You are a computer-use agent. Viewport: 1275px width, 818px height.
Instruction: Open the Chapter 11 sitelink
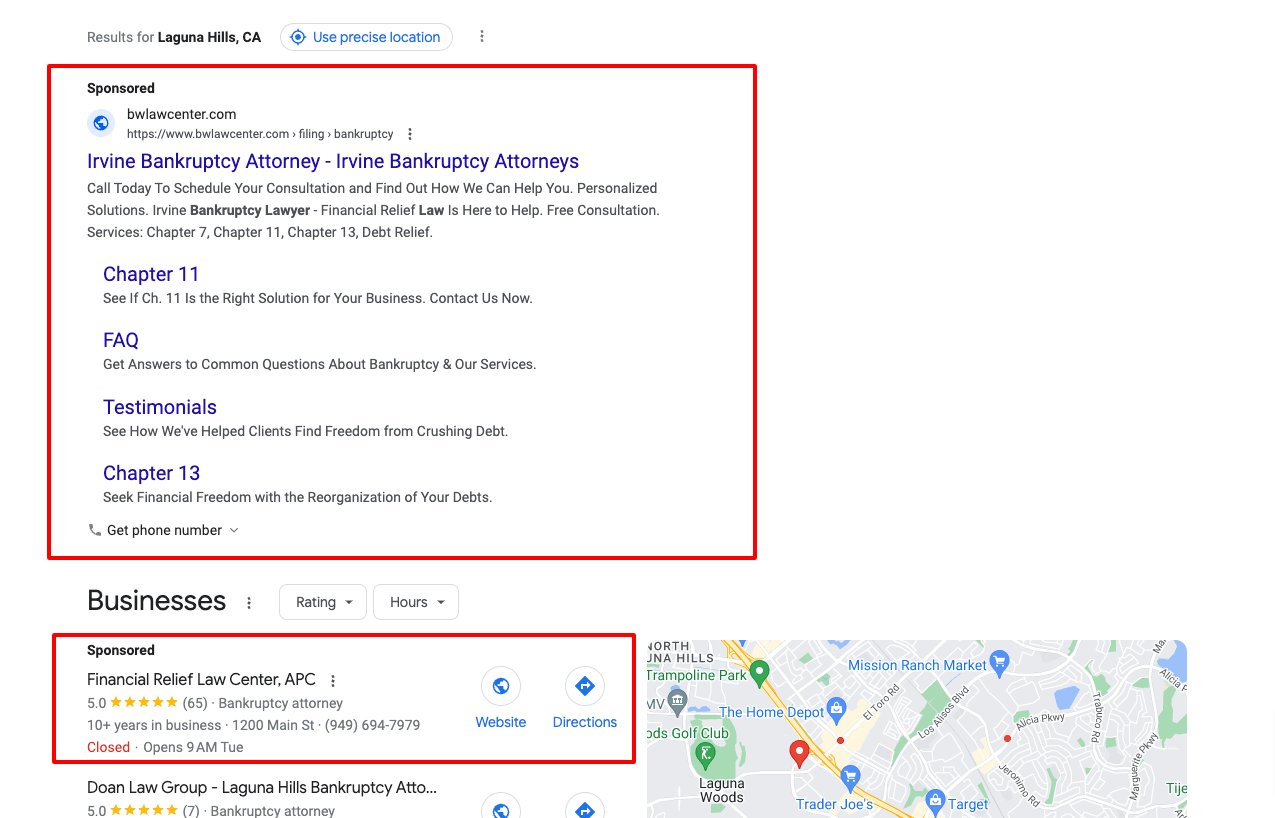pyautogui.click(x=151, y=274)
